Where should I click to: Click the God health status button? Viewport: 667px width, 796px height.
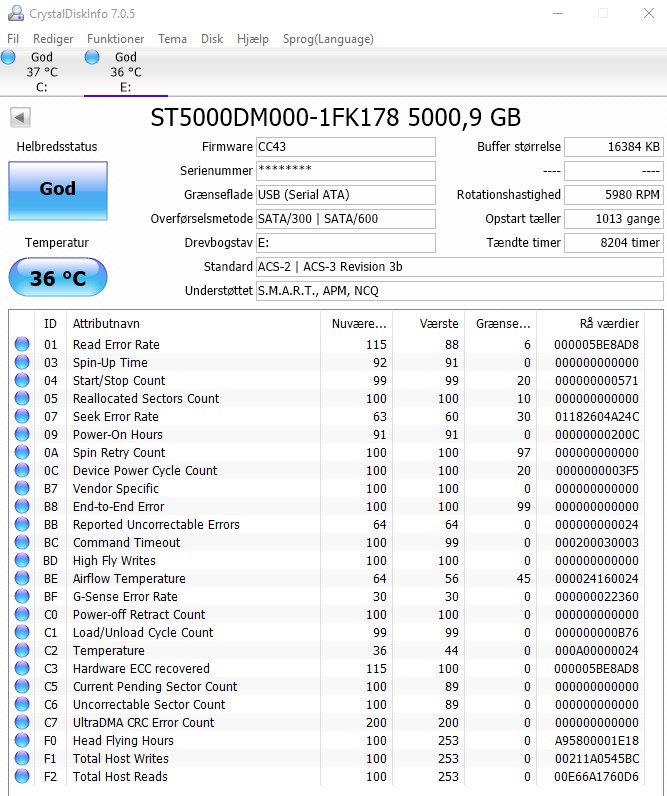pos(58,190)
